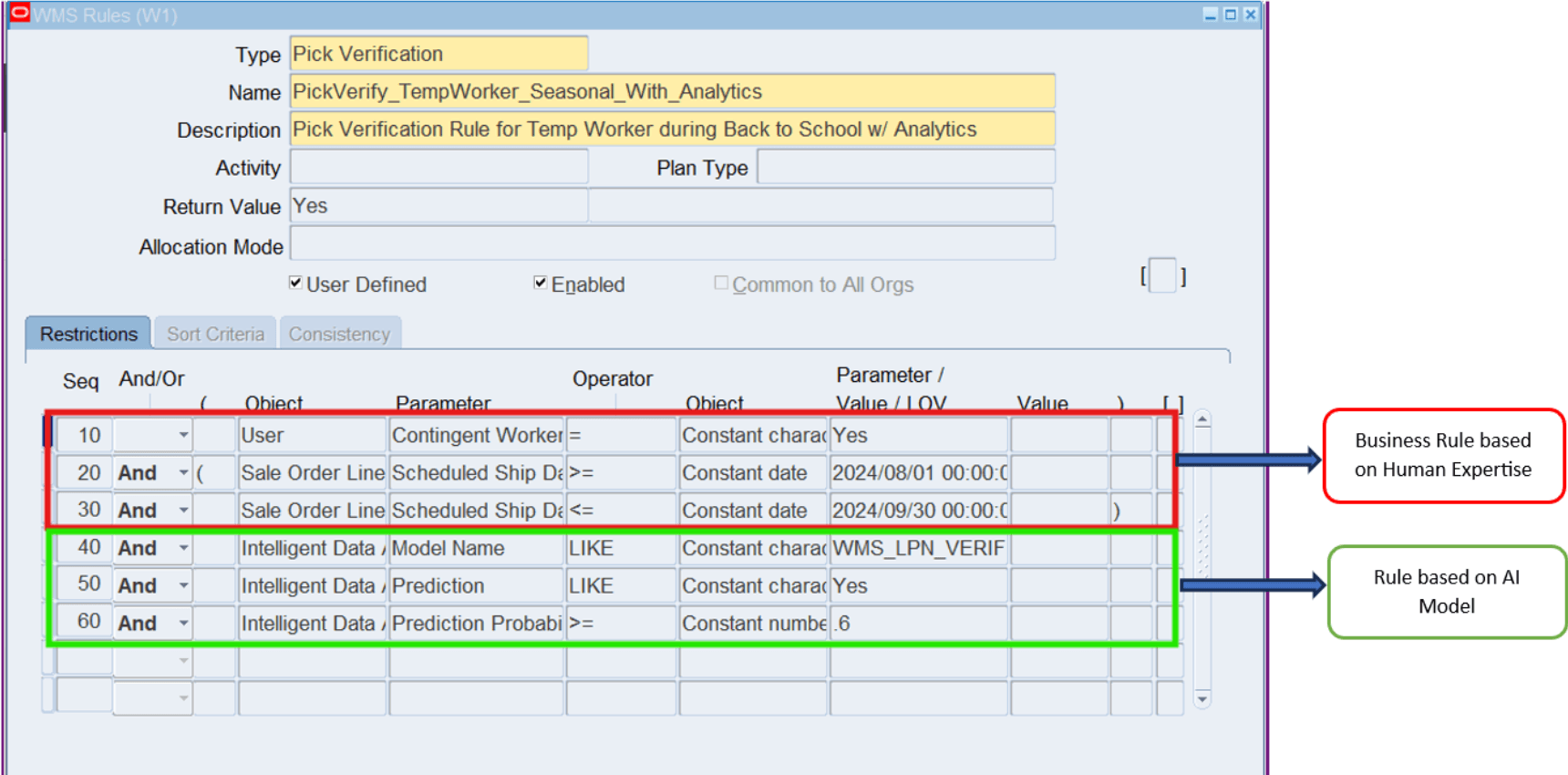Click date value 2024/09/30 cell
The height and width of the screenshot is (775, 1568).
coord(919,510)
